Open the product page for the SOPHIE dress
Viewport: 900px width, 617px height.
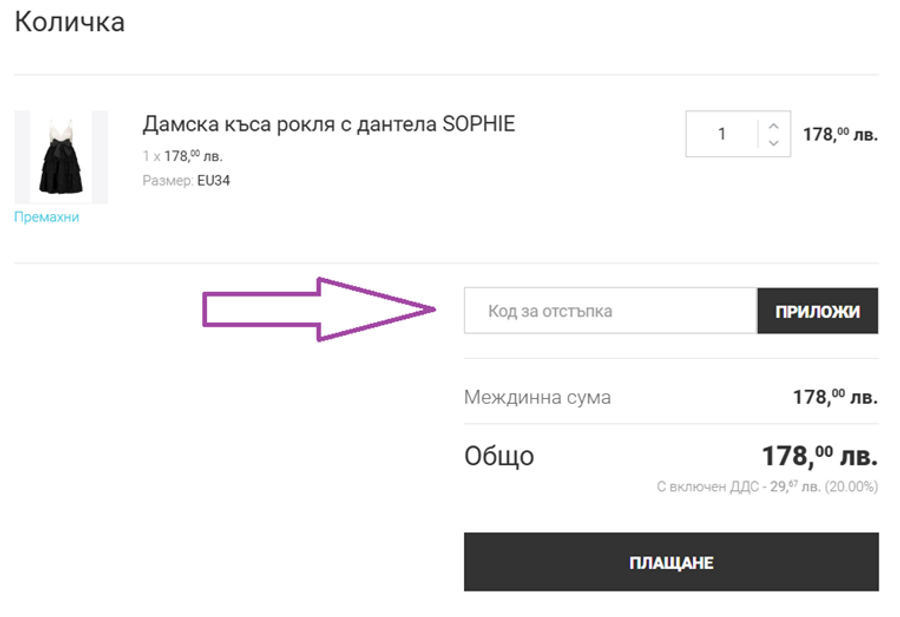coord(327,122)
